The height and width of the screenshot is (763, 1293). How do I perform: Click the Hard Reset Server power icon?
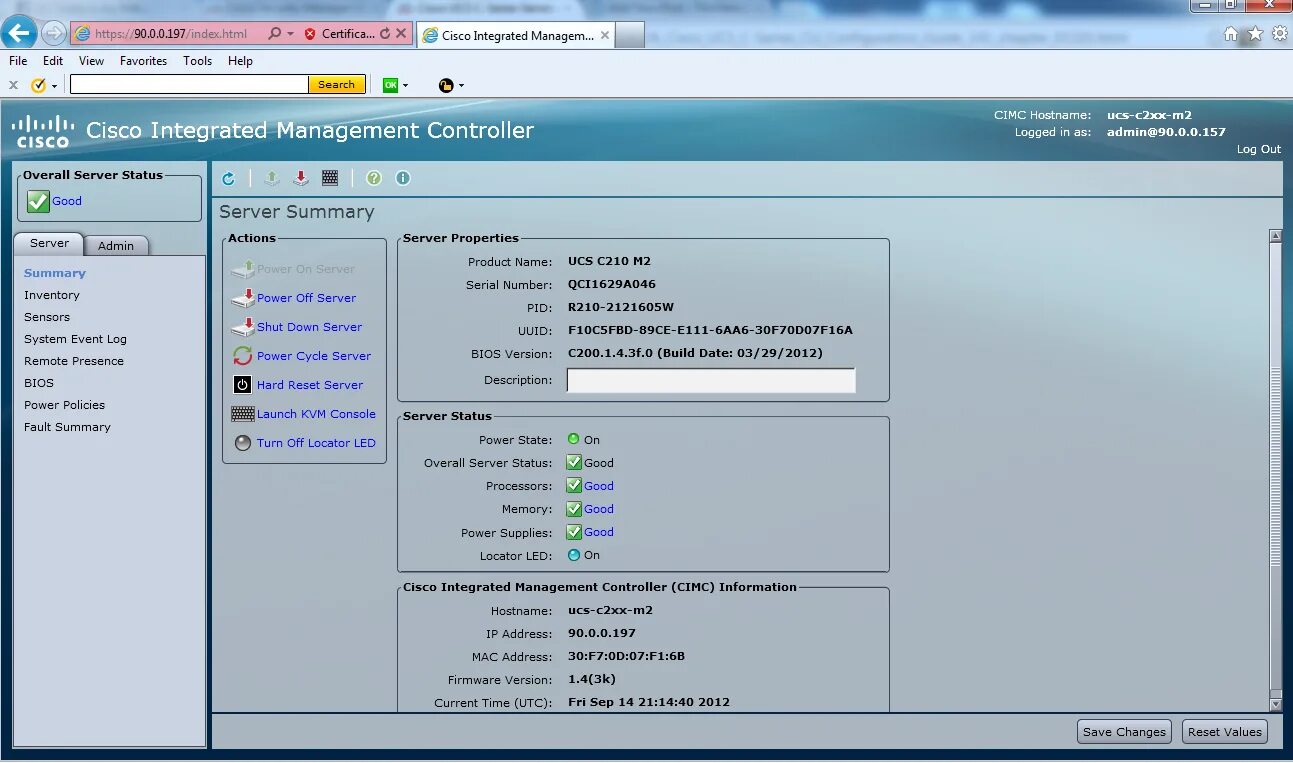coord(243,385)
